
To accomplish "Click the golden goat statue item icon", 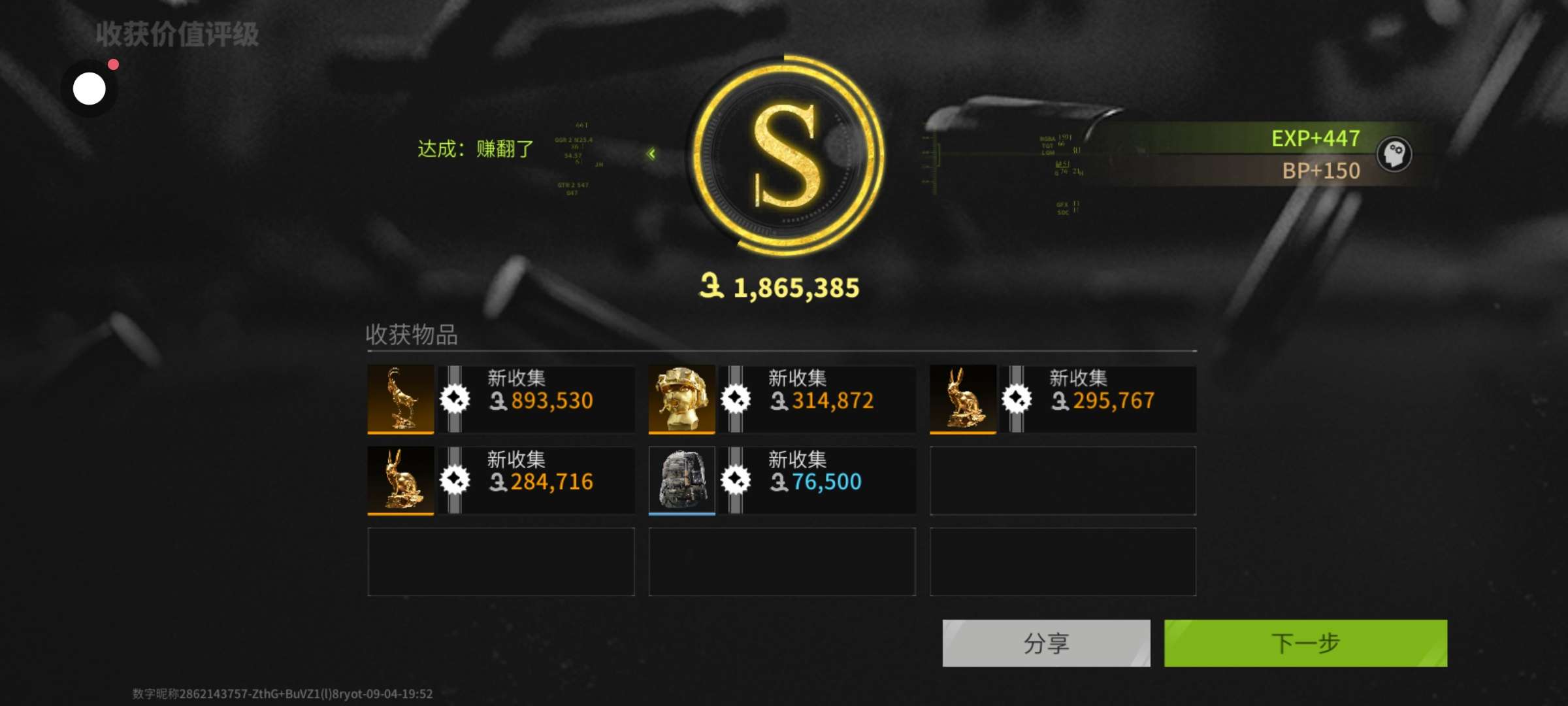I will point(400,399).
